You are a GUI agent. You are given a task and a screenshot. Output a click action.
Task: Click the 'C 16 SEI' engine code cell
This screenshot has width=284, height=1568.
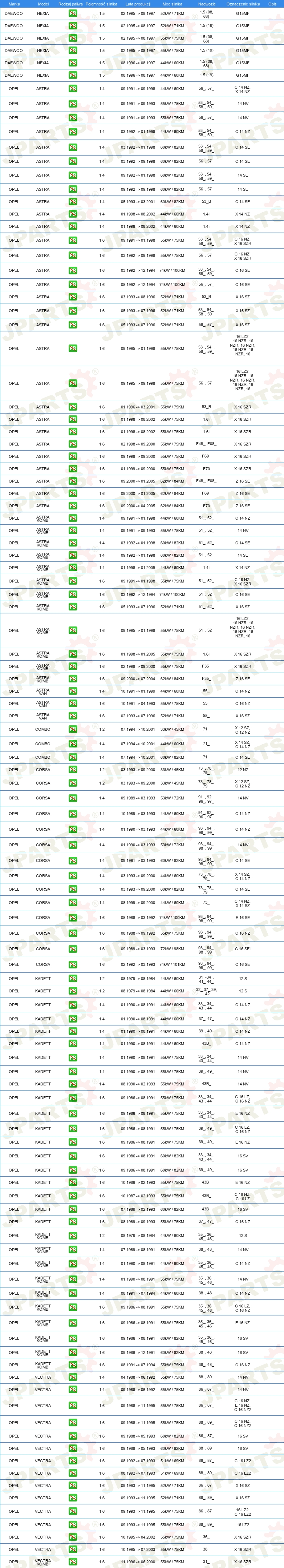(x=243, y=949)
